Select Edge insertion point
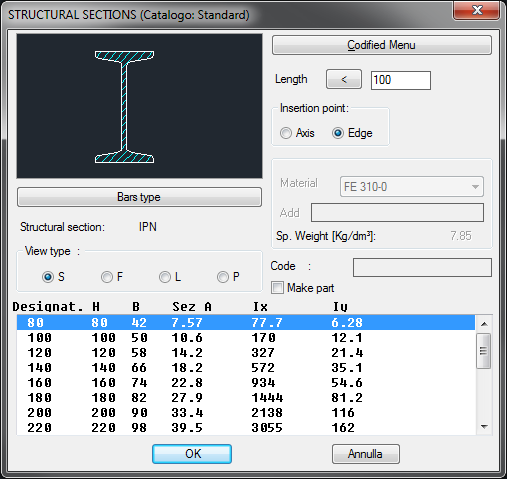Image resolution: width=507 pixels, height=479 pixels. click(x=352, y=133)
